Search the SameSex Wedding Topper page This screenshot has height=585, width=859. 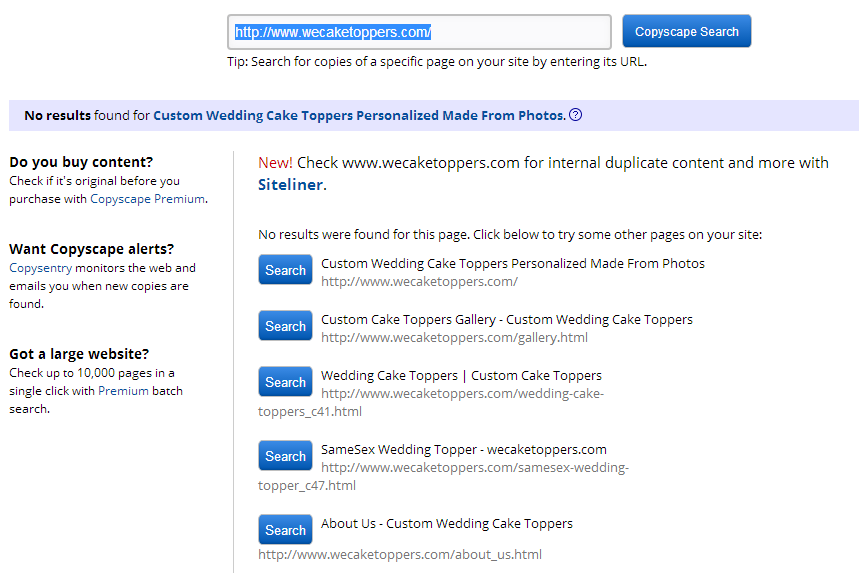tap(285, 455)
